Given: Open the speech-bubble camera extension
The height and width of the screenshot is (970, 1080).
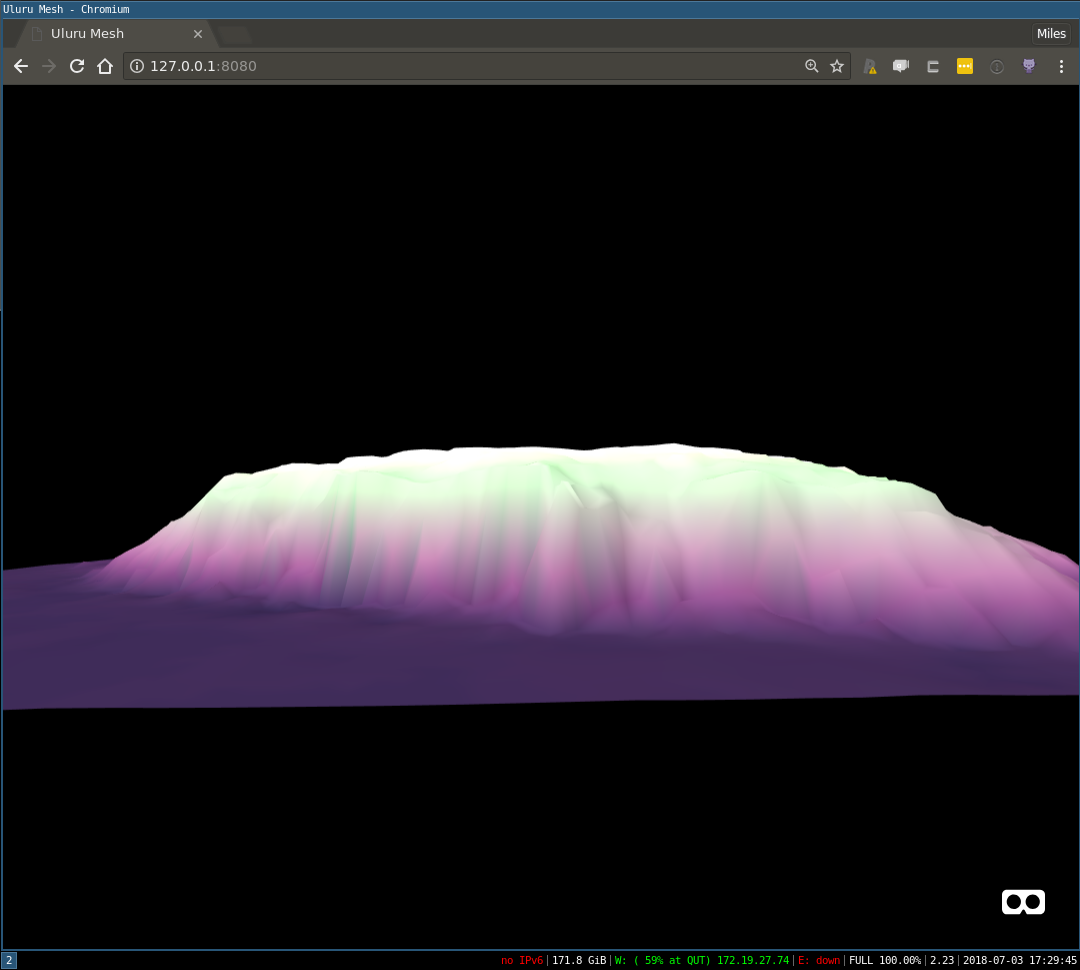Looking at the screenshot, I should tap(900, 66).
